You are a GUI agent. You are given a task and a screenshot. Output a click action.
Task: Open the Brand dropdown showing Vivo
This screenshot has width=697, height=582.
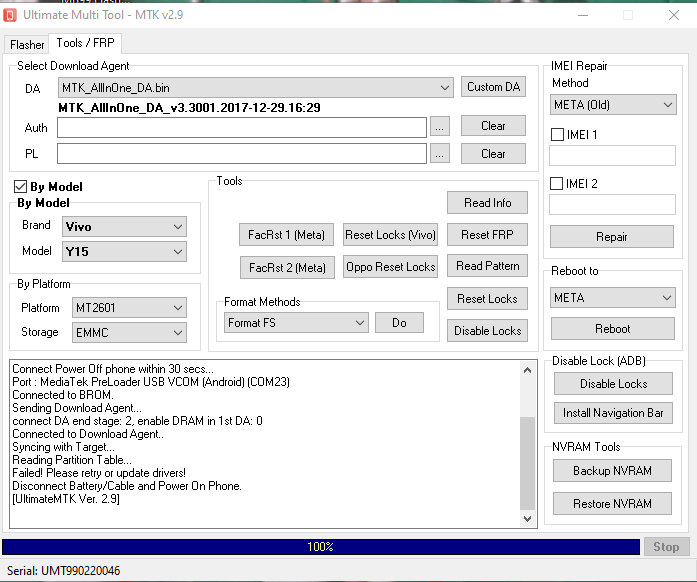pos(124,227)
